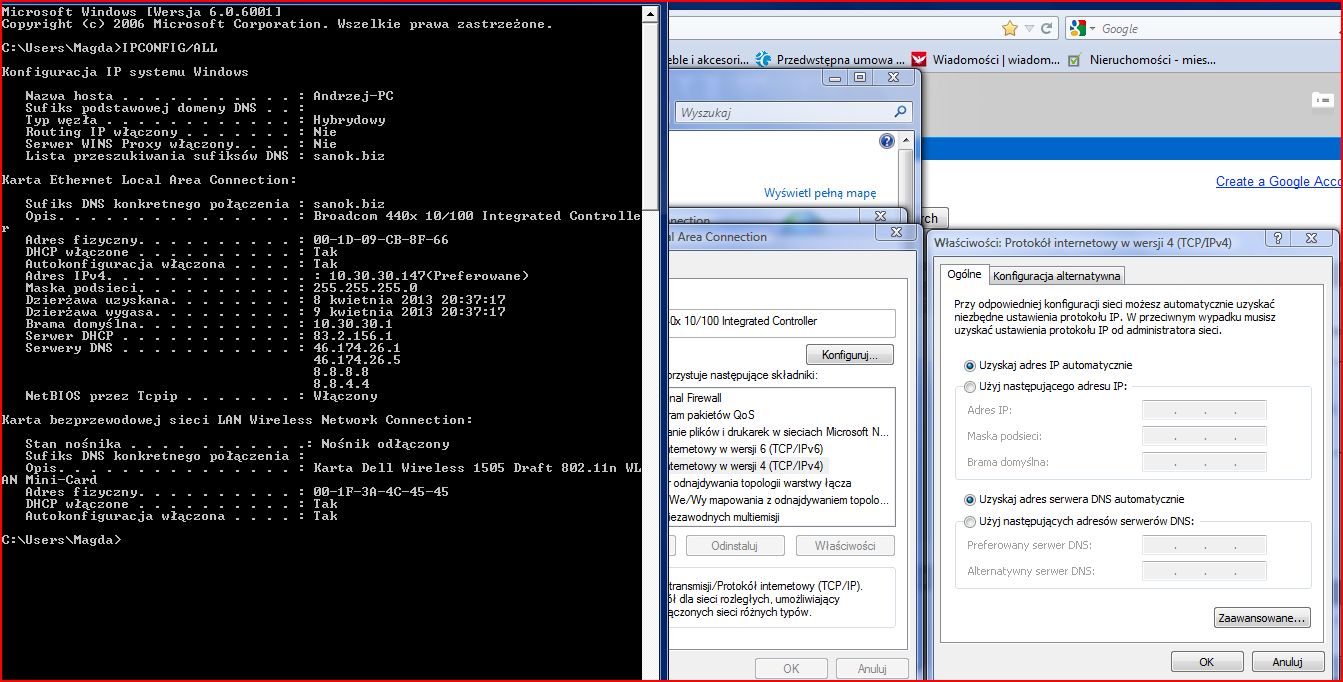Image resolution: width=1343 pixels, height=682 pixels.
Task: Click the Alternatywny serwer DNS field
Action: (x=1204, y=572)
